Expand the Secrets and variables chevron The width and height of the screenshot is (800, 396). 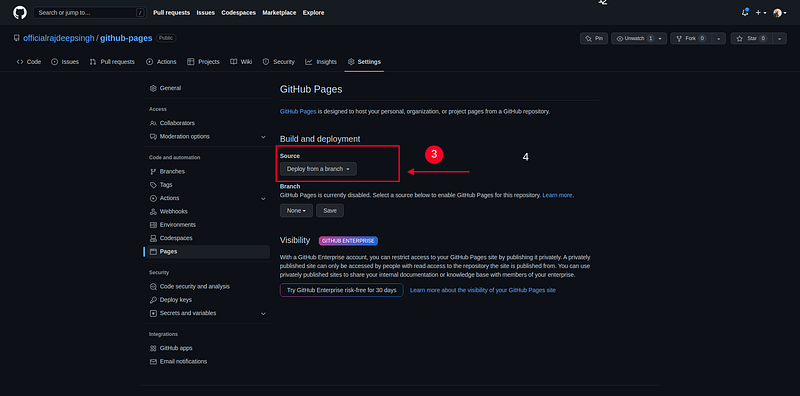click(x=263, y=313)
